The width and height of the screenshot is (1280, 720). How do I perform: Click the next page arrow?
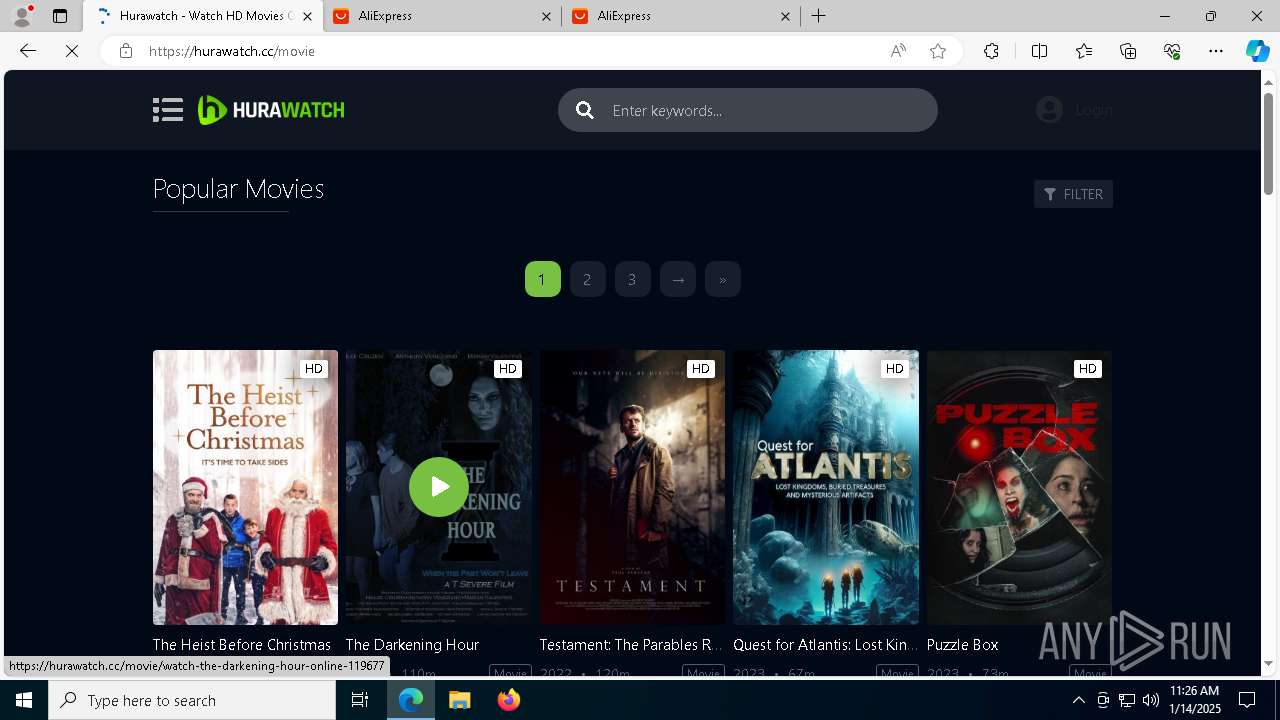tap(678, 279)
